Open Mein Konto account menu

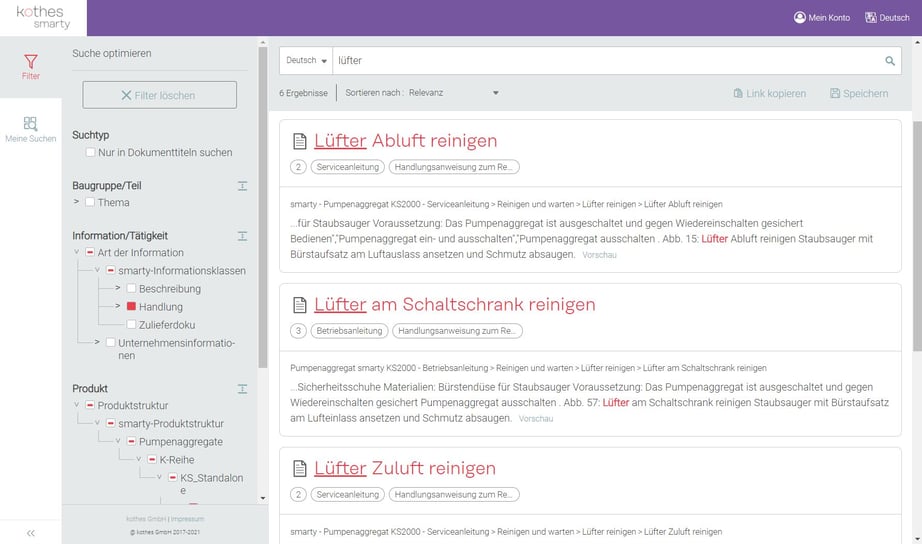(x=821, y=18)
